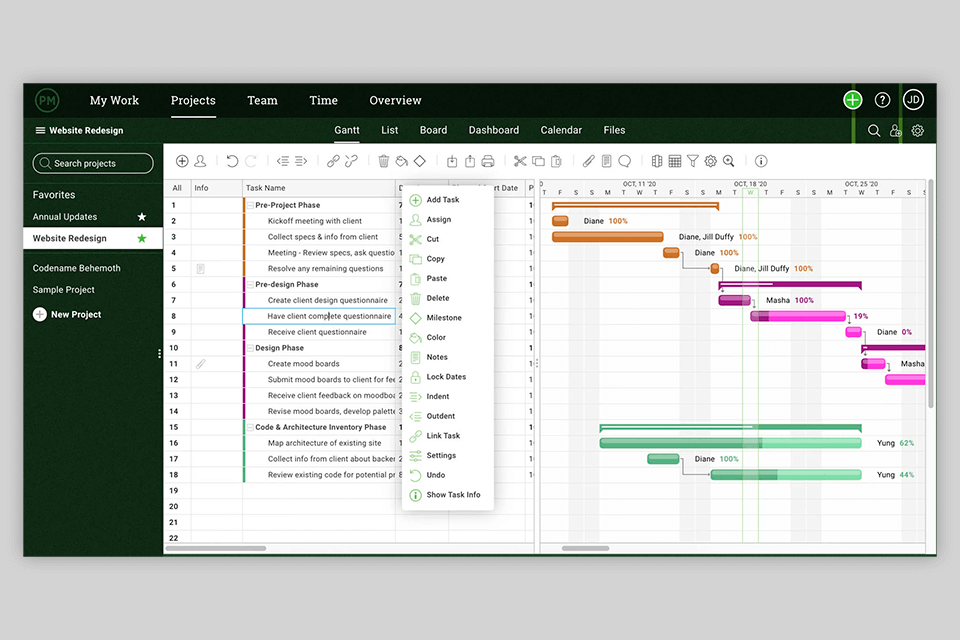Image resolution: width=960 pixels, height=640 pixels.
Task: Click the paste clipboard icon in toolbar
Action: 556,161
